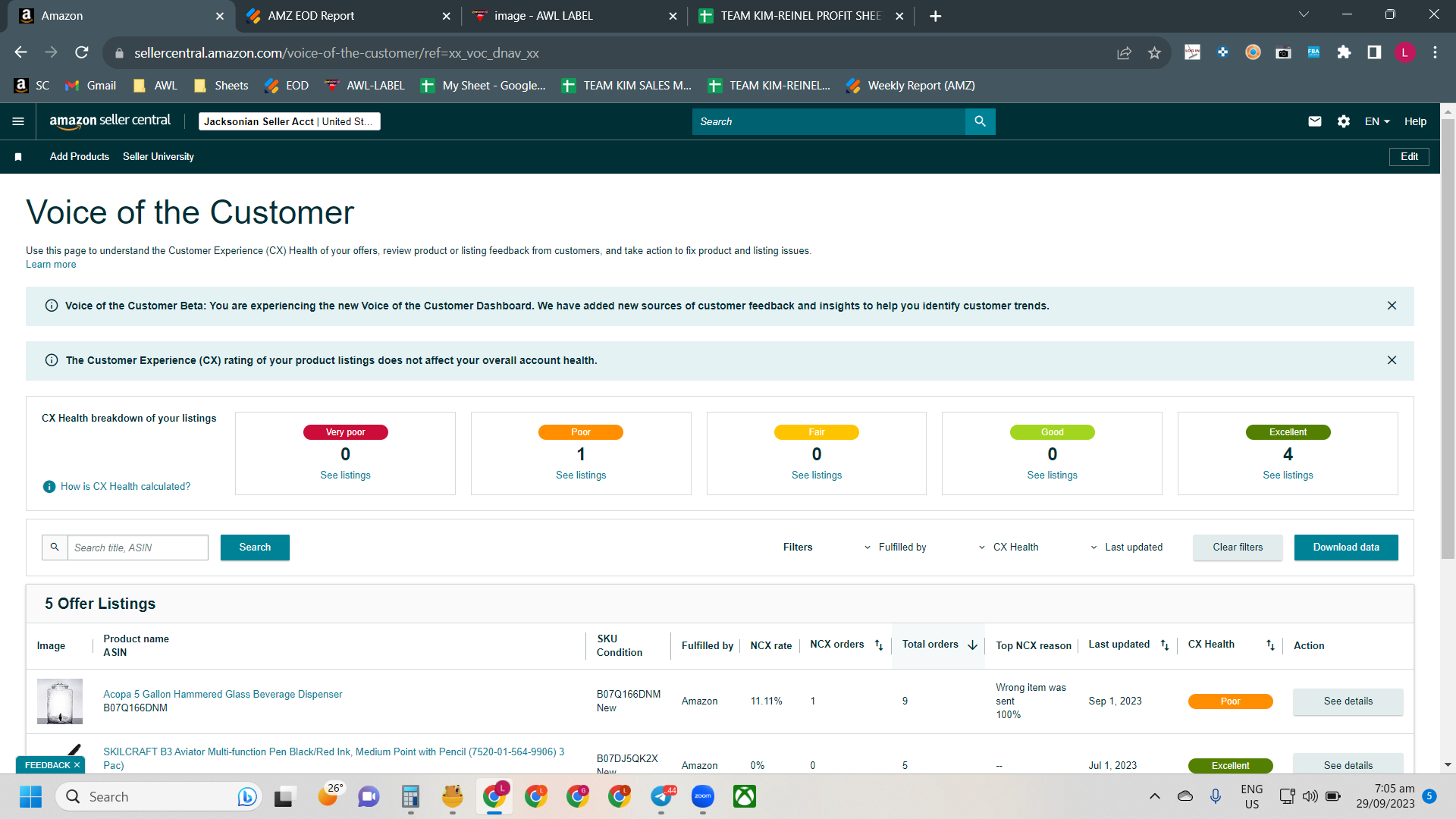Open the Windows Start menu
Screen dimensions: 1456x819
(x=30, y=796)
